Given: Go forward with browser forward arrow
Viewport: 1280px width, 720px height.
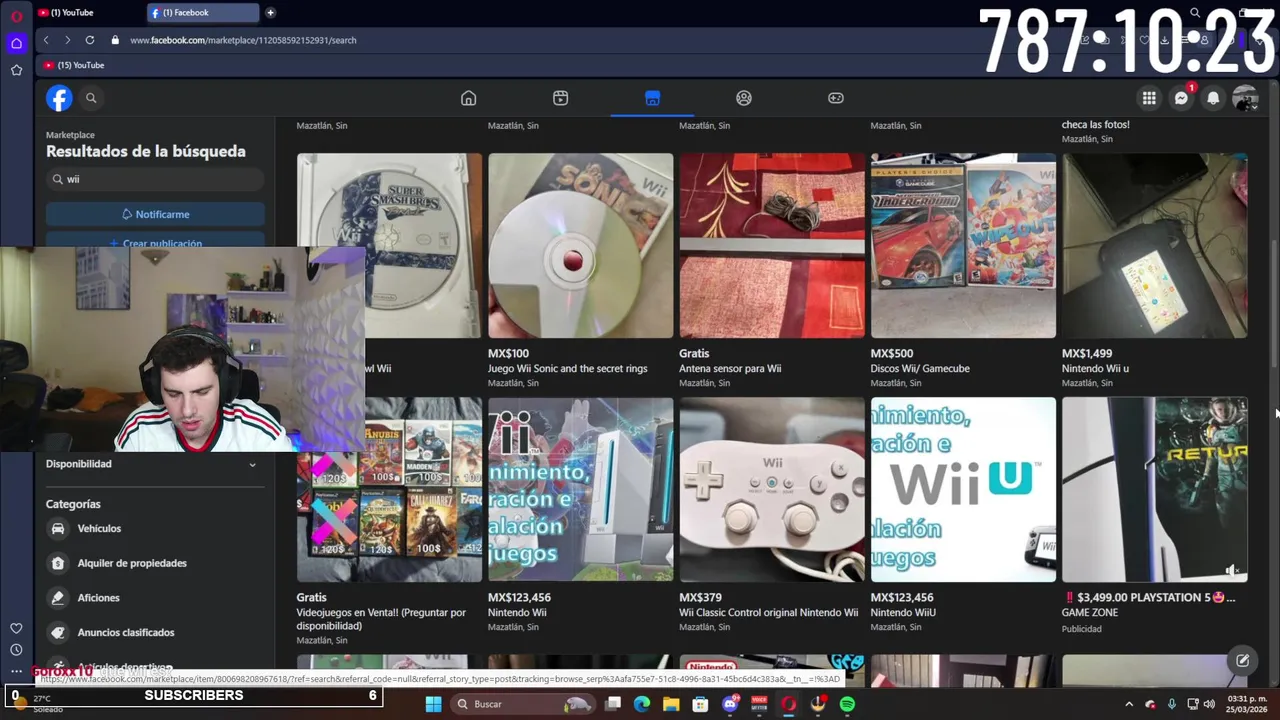Looking at the screenshot, I should point(67,40).
